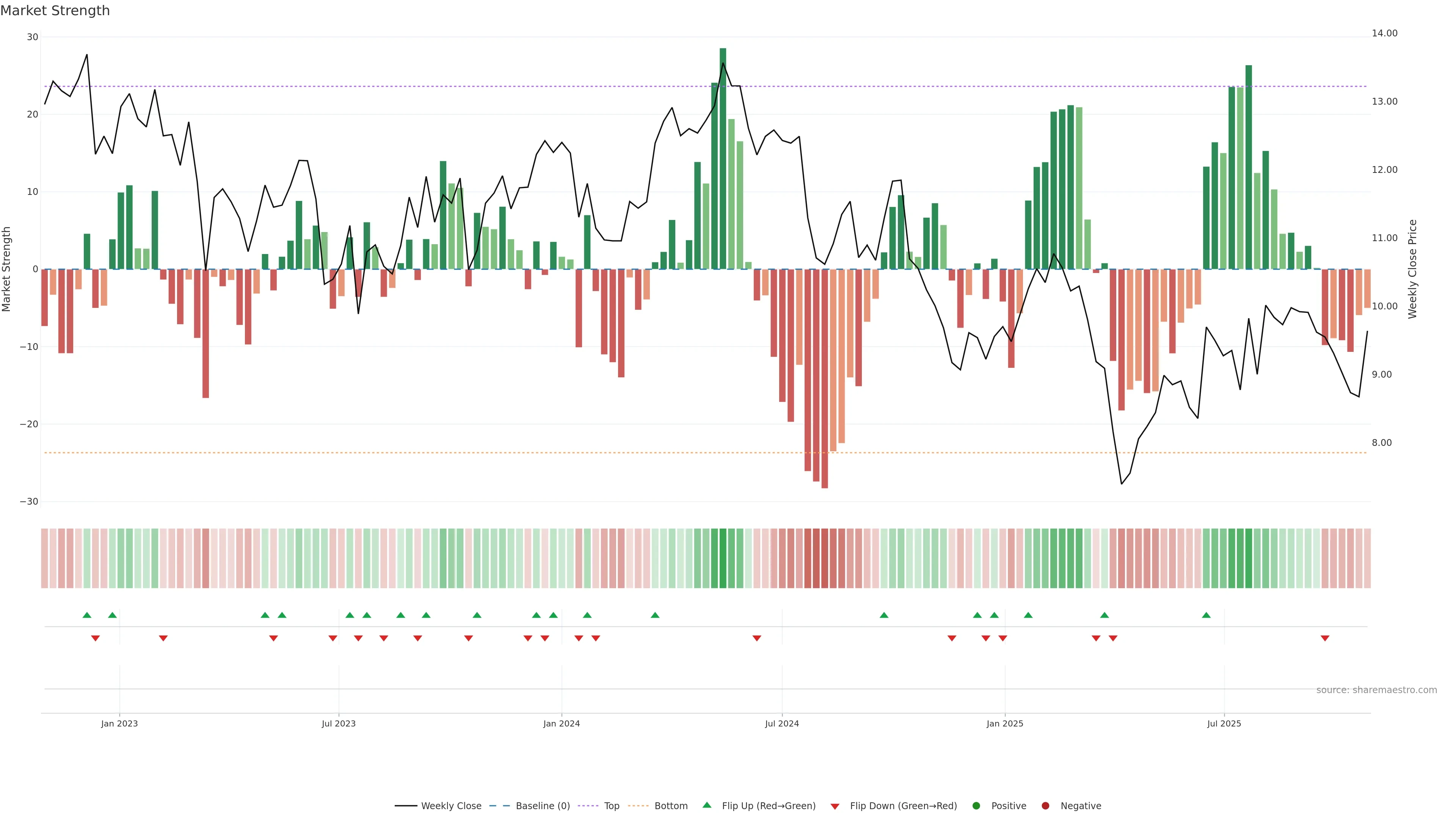Image resolution: width=1456 pixels, height=819 pixels.
Task: Click the rightmost green flip-up triangle marker
Action: tap(1206, 615)
